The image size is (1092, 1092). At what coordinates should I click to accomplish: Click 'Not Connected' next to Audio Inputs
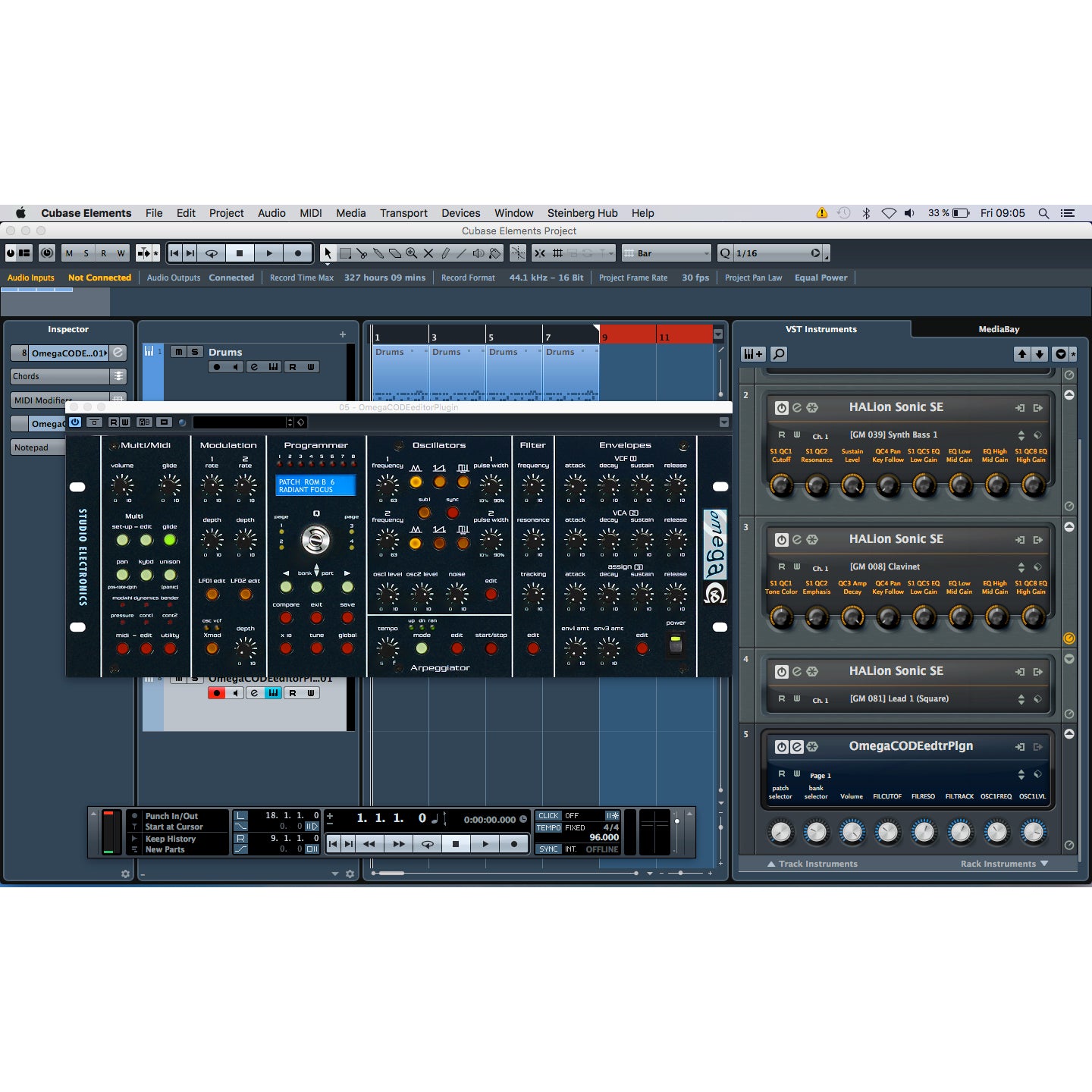100,278
